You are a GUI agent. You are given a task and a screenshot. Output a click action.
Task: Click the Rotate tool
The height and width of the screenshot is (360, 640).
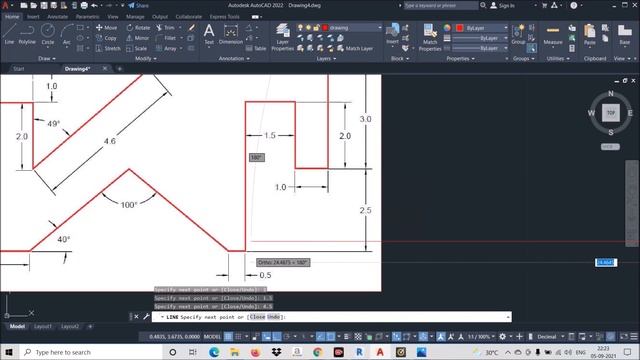click(x=138, y=28)
